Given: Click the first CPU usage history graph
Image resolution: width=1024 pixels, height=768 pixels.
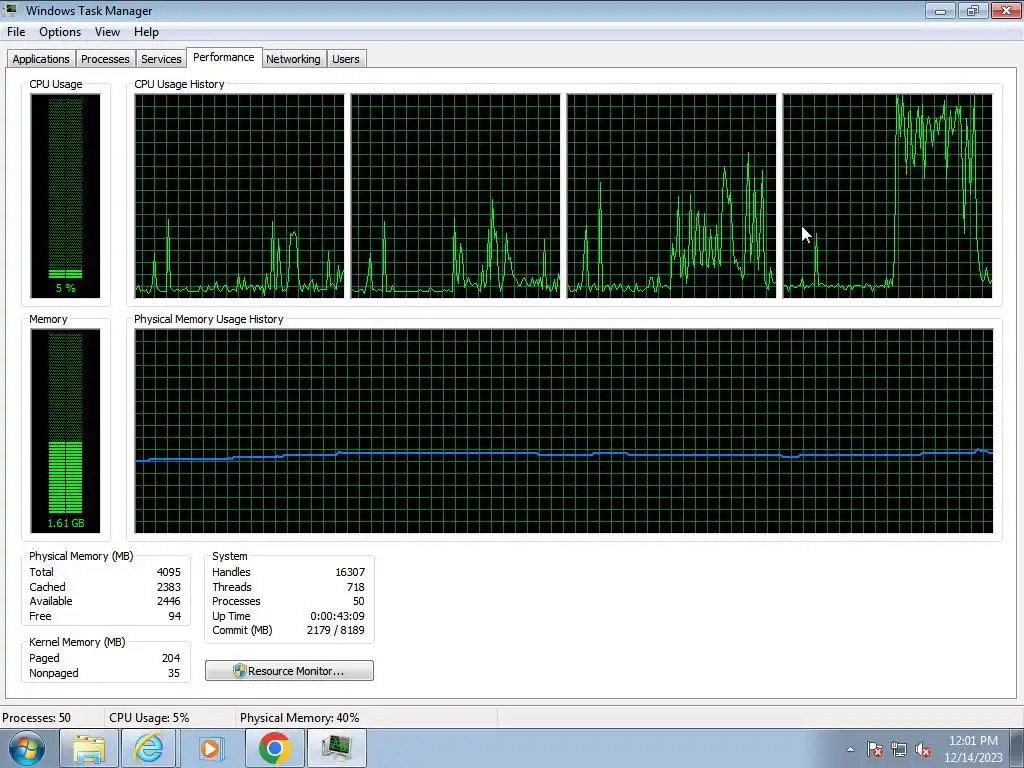Looking at the screenshot, I should pyautogui.click(x=239, y=196).
